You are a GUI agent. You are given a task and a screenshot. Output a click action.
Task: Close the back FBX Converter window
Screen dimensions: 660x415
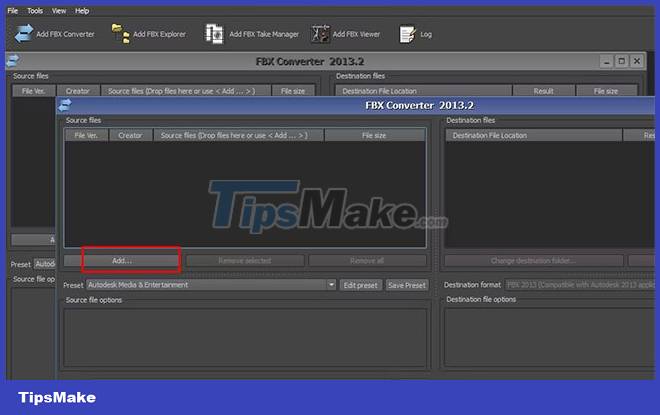pyautogui.click(x=637, y=61)
